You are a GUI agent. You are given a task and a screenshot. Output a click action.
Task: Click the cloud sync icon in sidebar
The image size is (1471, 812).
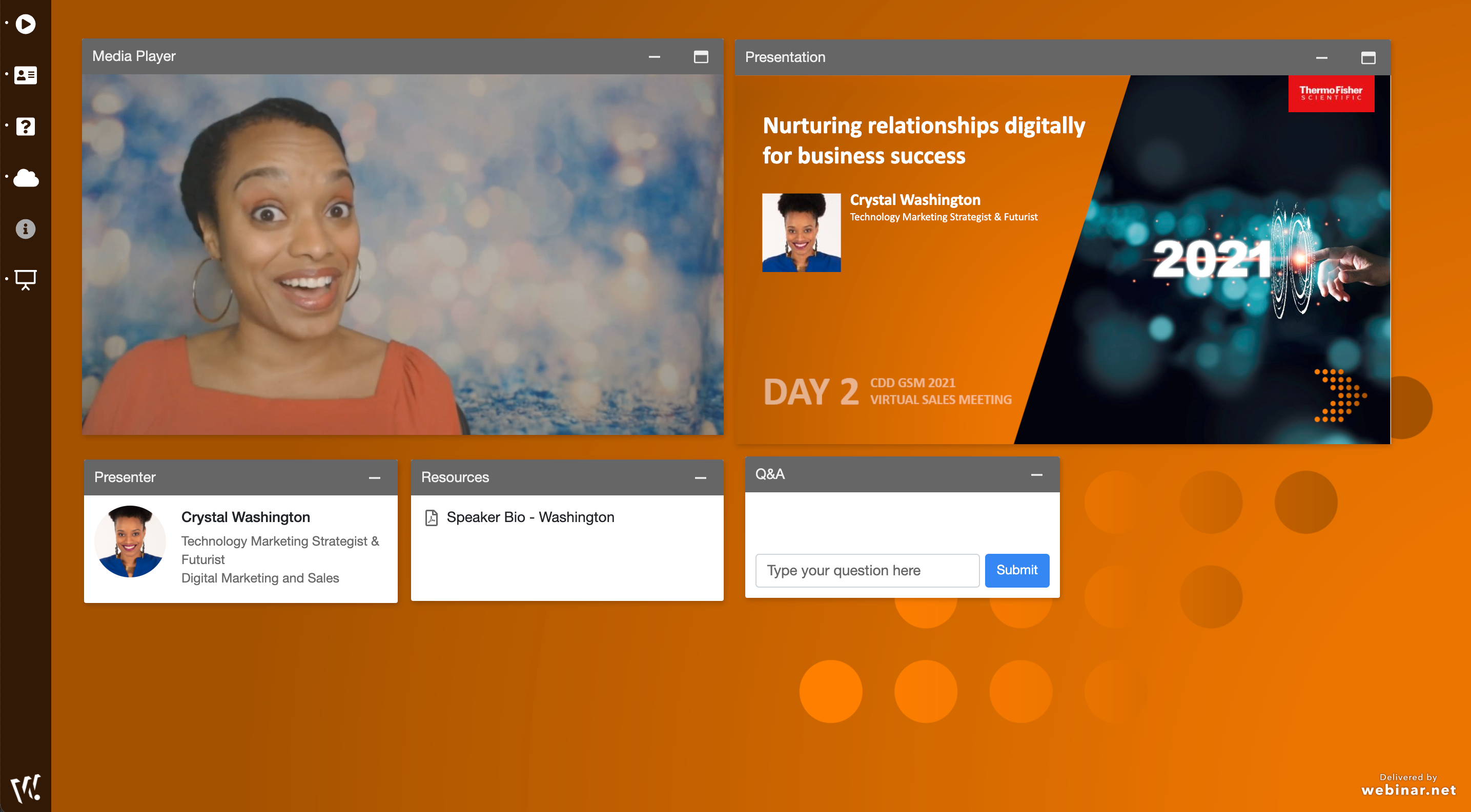click(27, 177)
